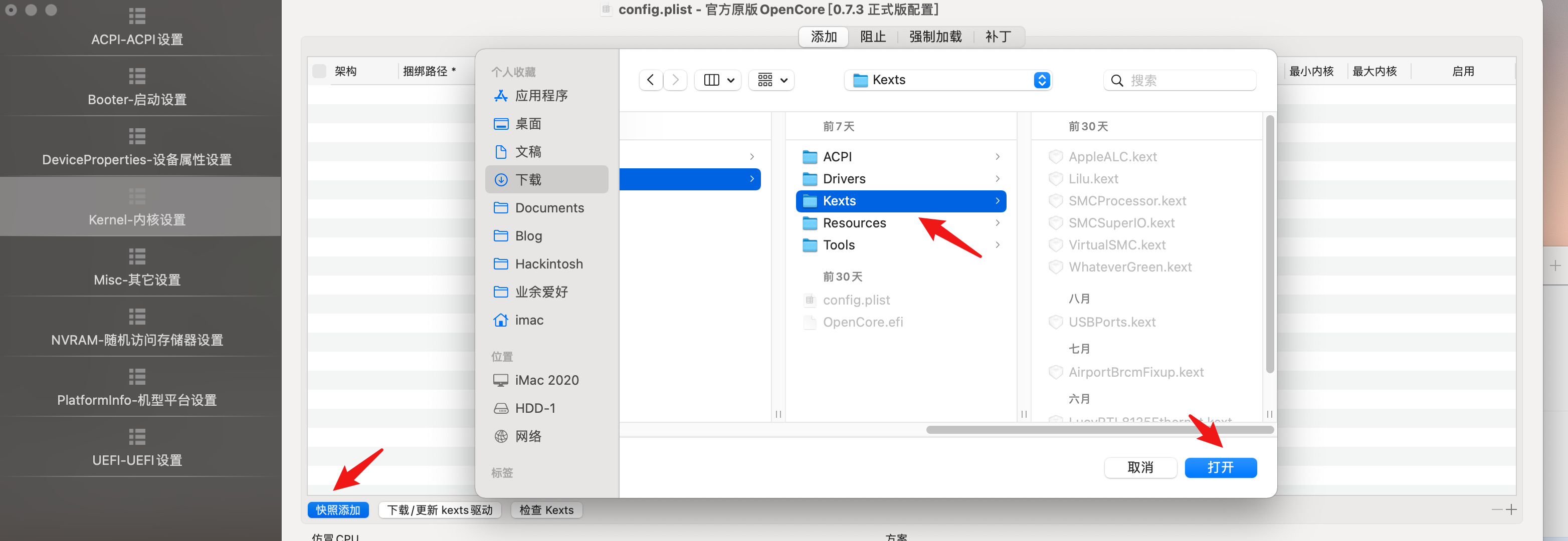The width and height of the screenshot is (1568, 541).
Task: Open UEFI-UEFI设置 sidebar section
Action: coord(137,448)
